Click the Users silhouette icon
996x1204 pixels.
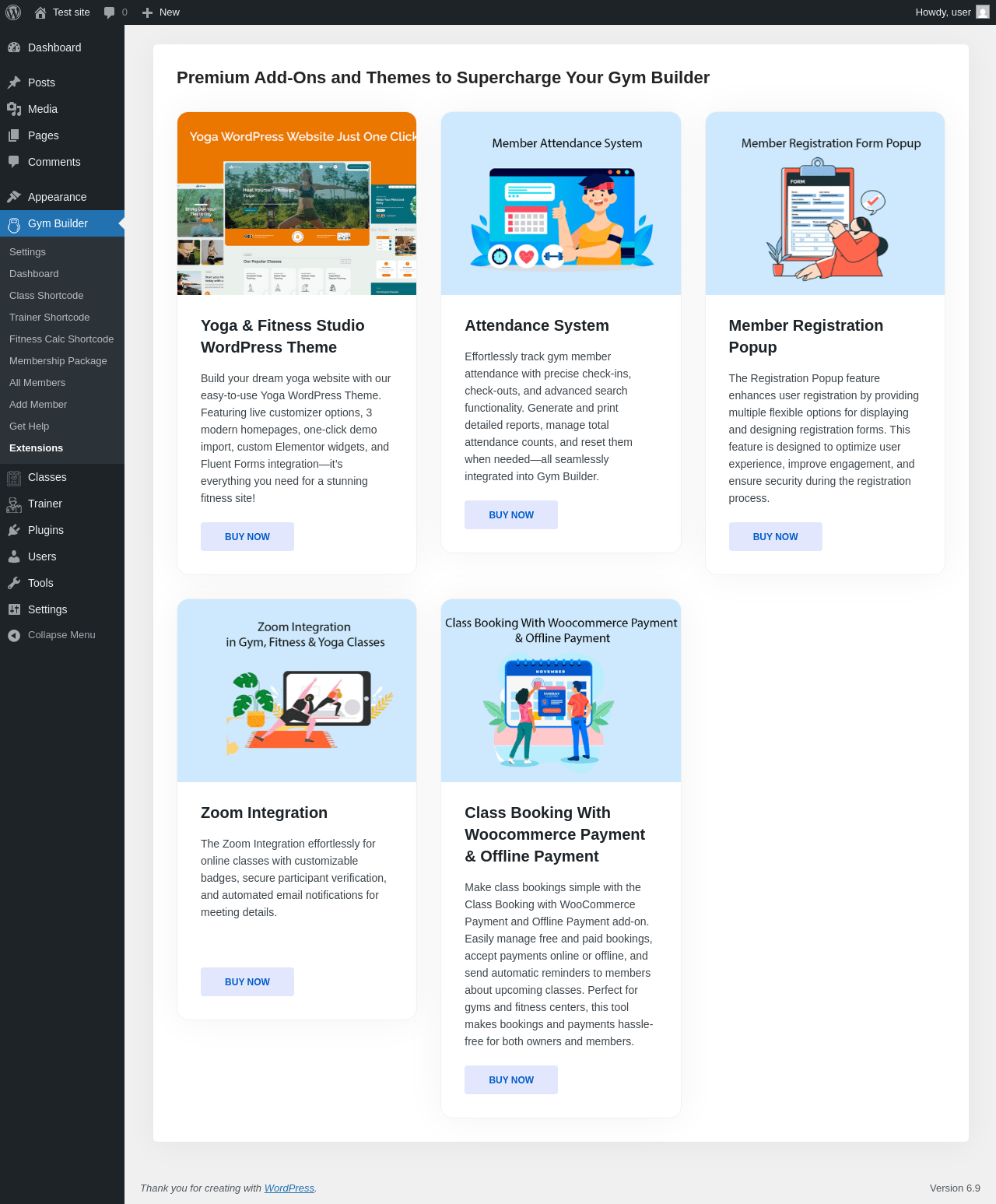coord(14,556)
